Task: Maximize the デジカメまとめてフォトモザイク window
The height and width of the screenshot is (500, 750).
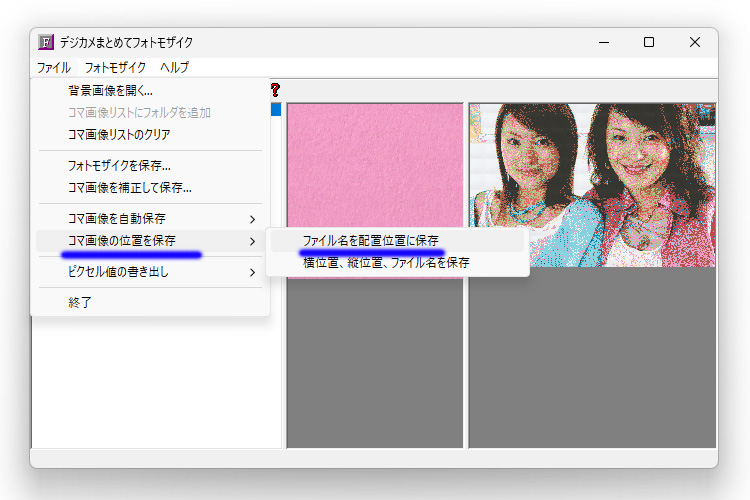Action: pyautogui.click(x=649, y=42)
